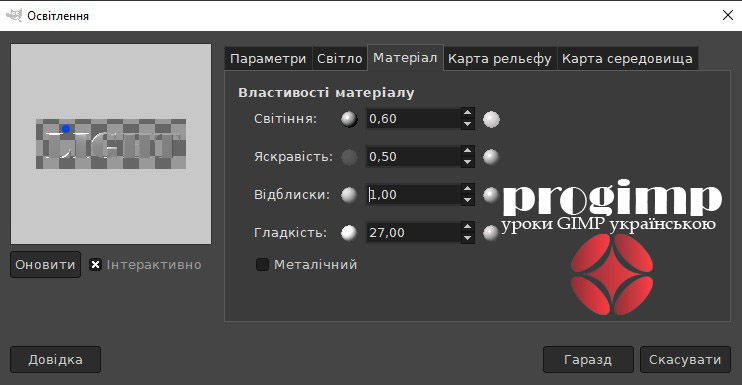Enable the Металічний checkbox
The height and width of the screenshot is (385, 742).
tap(262, 264)
